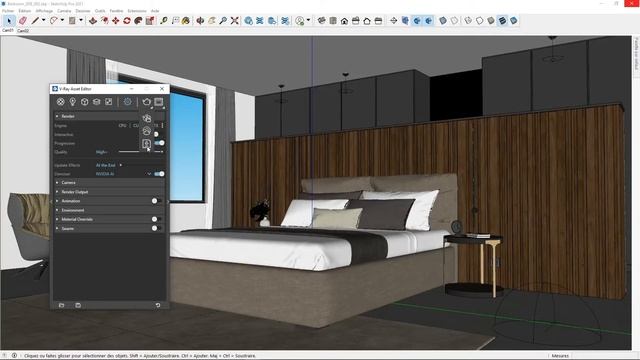Open V-Ray Settings gear tab
Image resolution: width=640 pixels, height=360 pixels.
128,102
